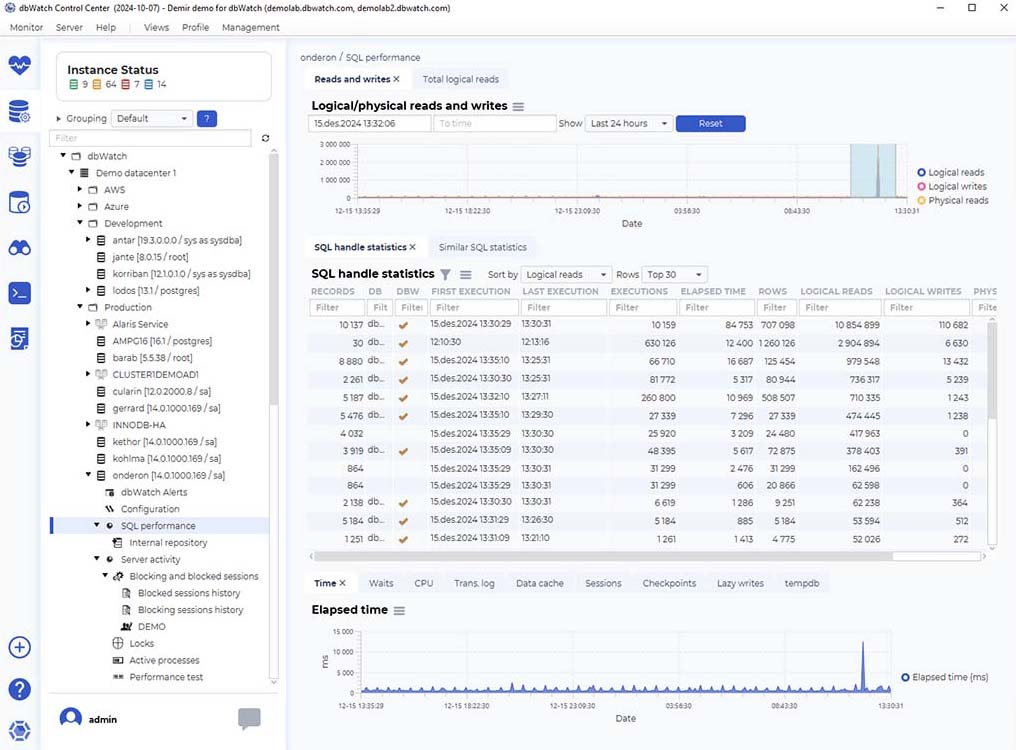Open the Show Last 24 hours dropdown

tap(629, 123)
